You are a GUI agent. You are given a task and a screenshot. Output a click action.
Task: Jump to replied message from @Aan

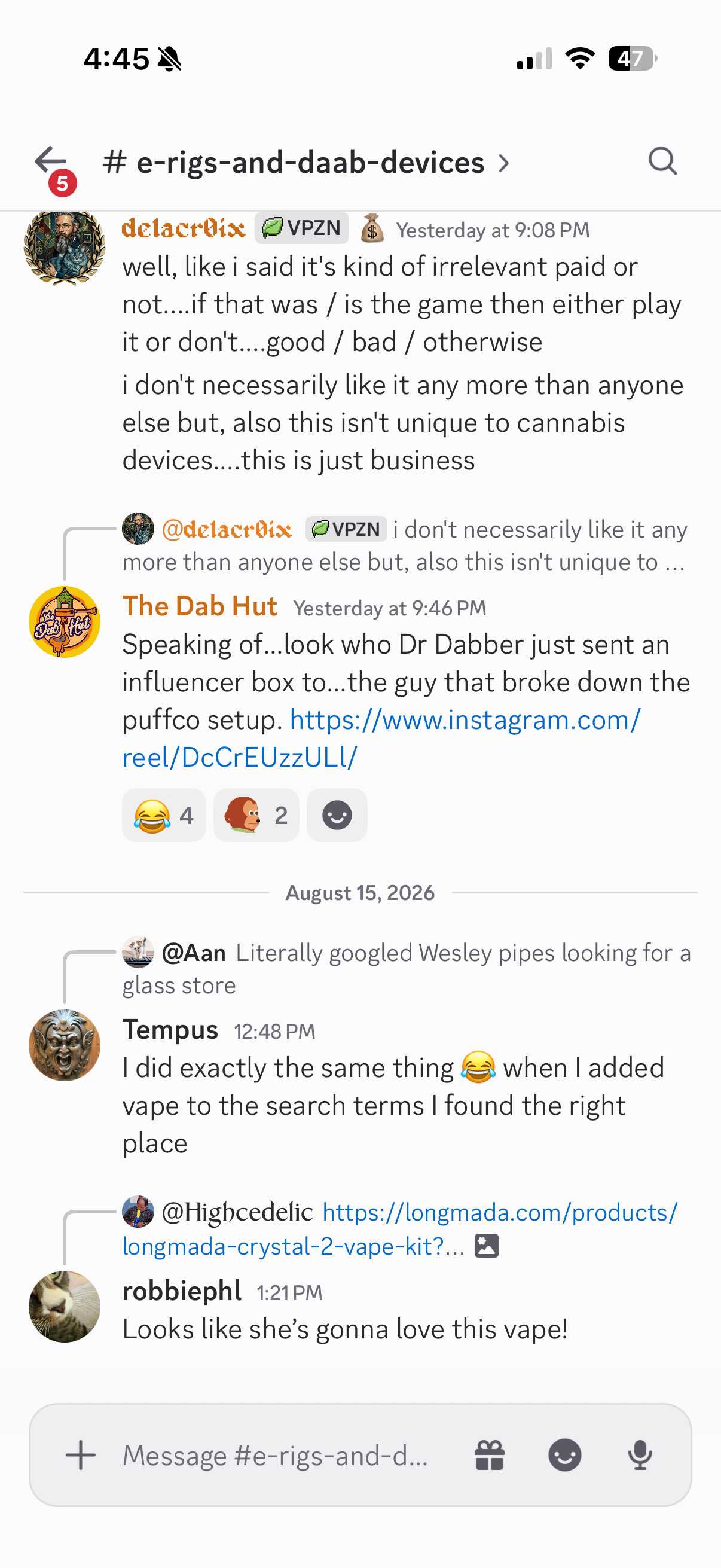click(407, 968)
